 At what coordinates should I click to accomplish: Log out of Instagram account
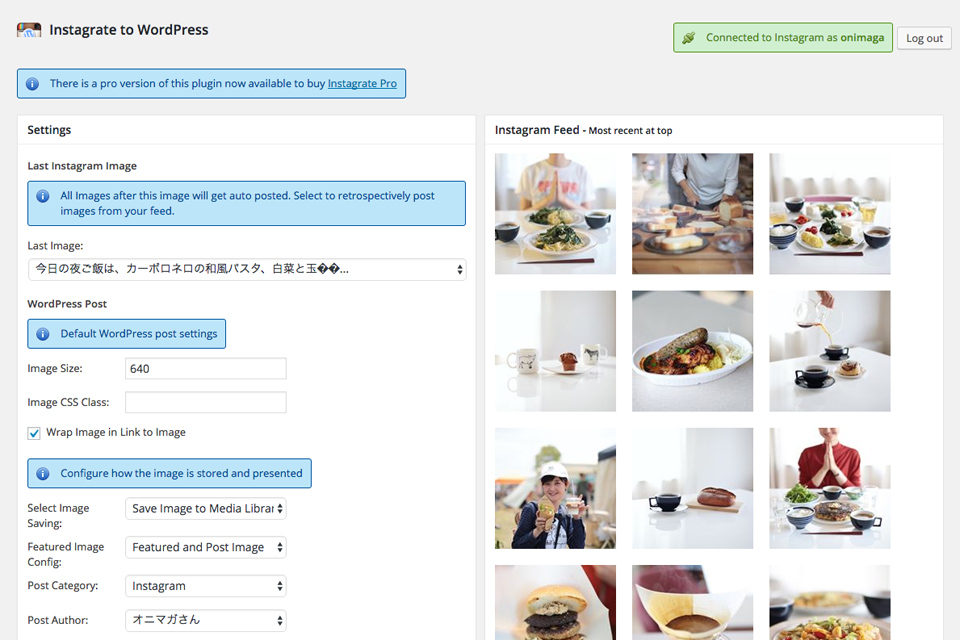pos(924,38)
